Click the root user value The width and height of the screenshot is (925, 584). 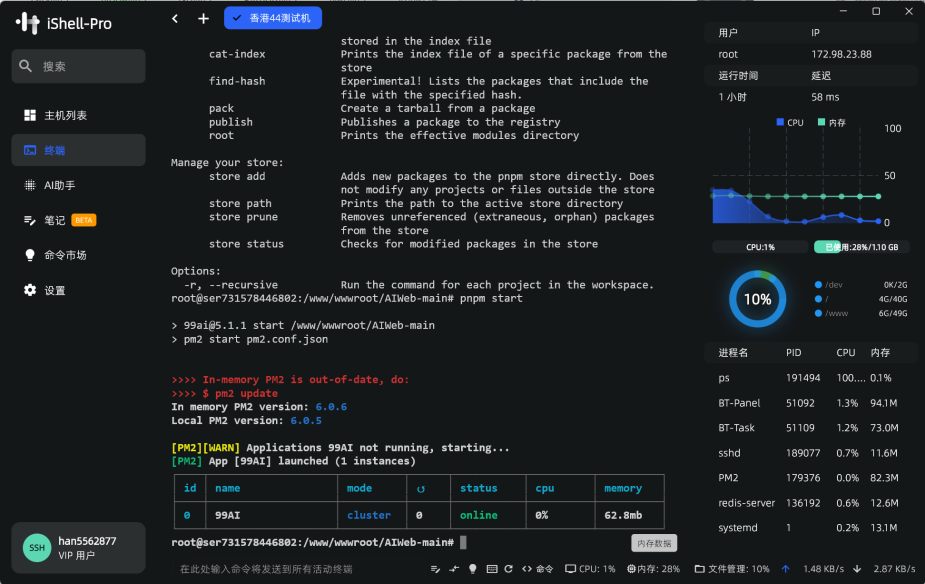pos(728,54)
